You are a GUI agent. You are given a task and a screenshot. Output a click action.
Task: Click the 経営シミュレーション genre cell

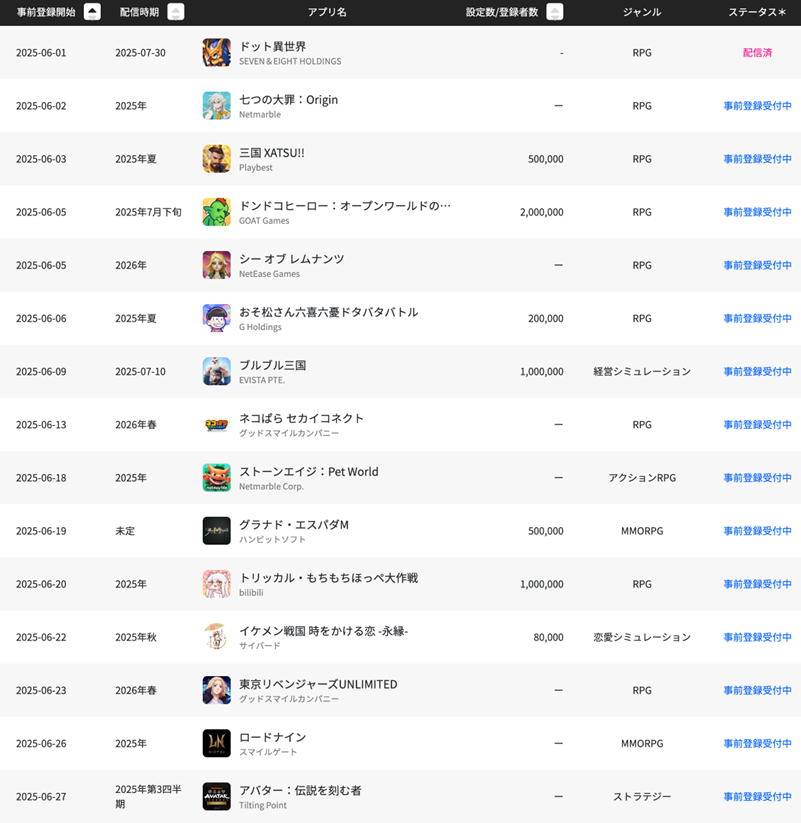click(x=642, y=371)
